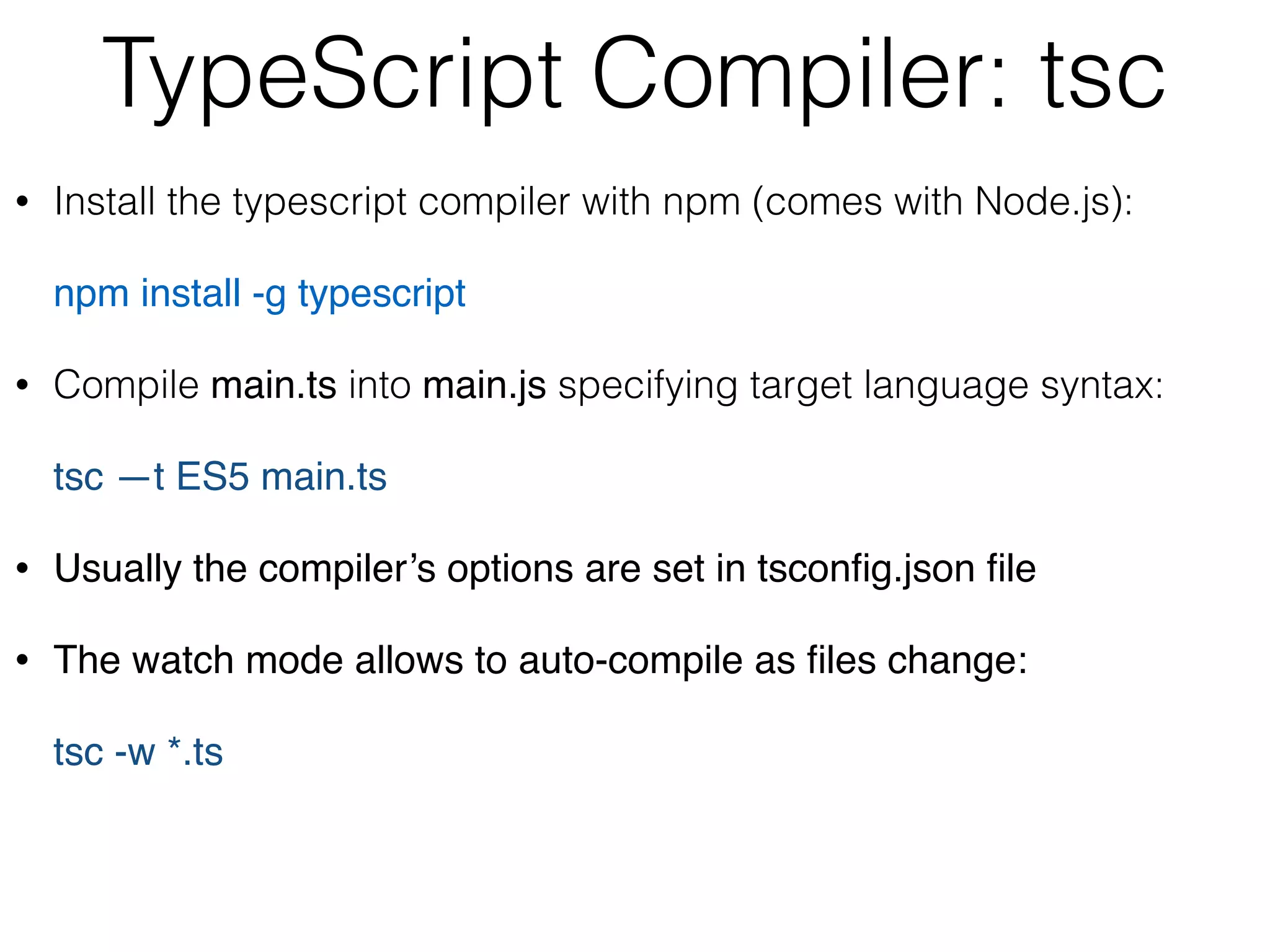Click the 'npm install -g typescript' command
Image resolution: width=1270 pixels, height=952 pixels.
tap(259, 294)
